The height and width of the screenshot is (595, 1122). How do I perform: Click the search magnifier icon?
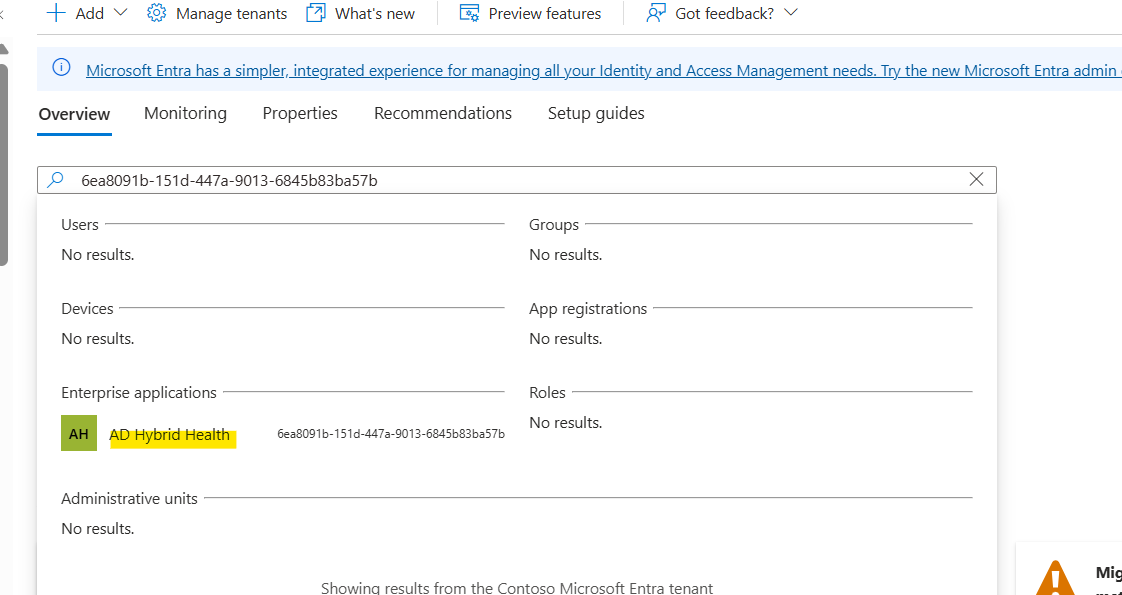(56, 180)
